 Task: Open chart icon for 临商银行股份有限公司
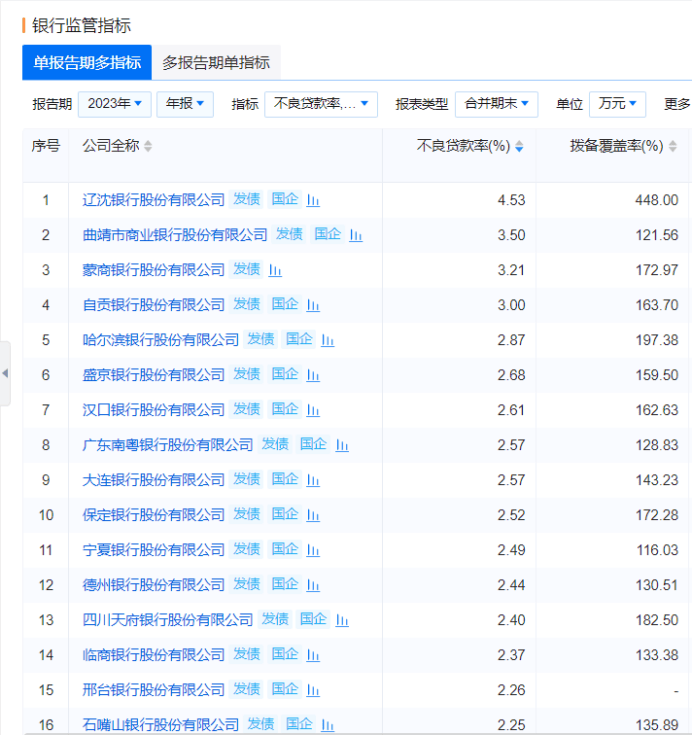click(313, 655)
